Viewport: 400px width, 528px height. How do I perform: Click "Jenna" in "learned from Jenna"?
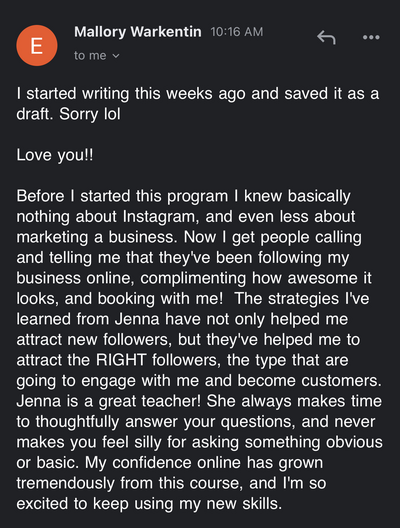click(x=137, y=319)
